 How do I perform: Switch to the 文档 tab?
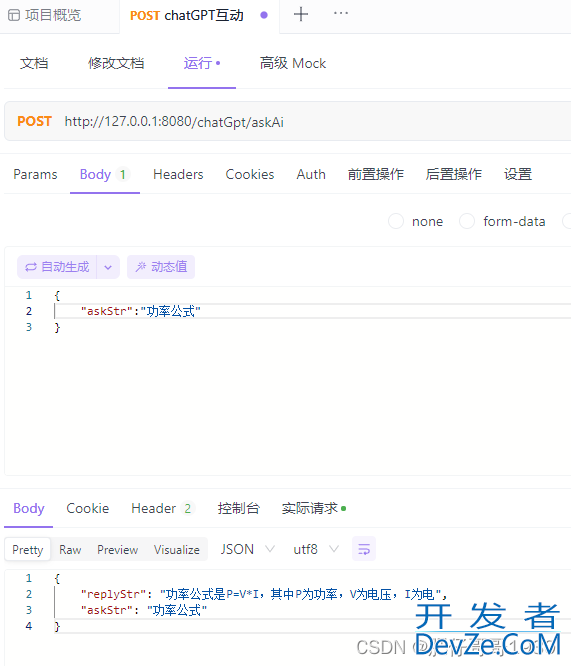(x=34, y=63)
